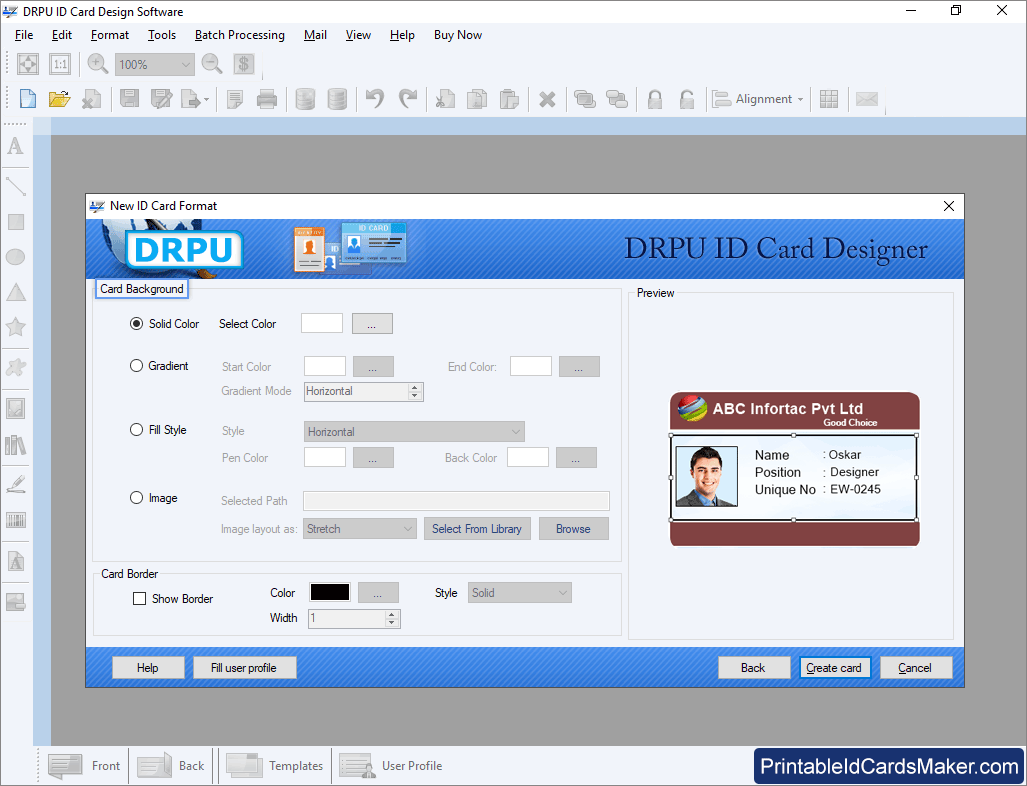Select the Fill Style radio button

click(x=136, y=430)
